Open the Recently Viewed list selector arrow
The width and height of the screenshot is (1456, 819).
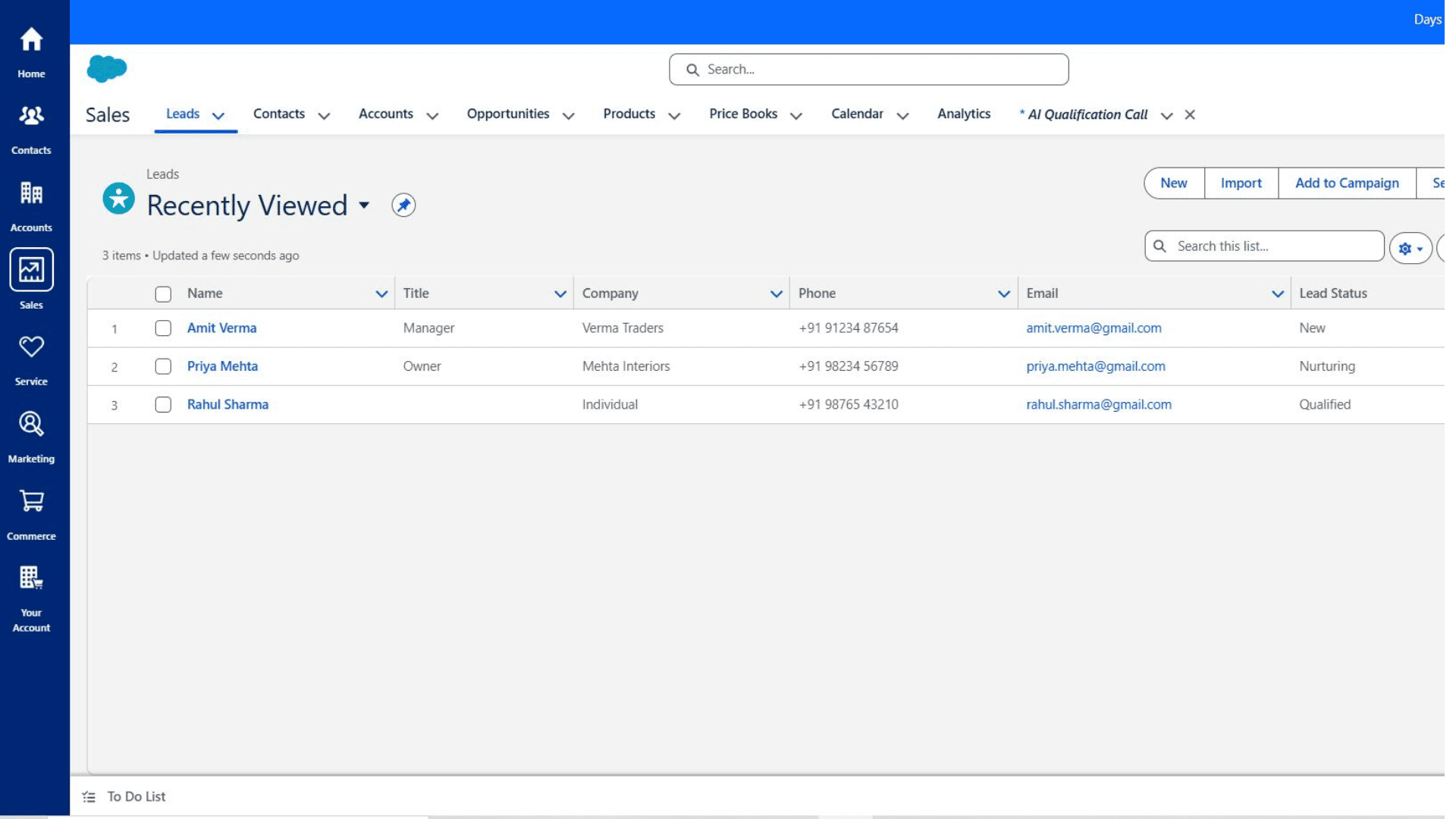pos(364,206)
